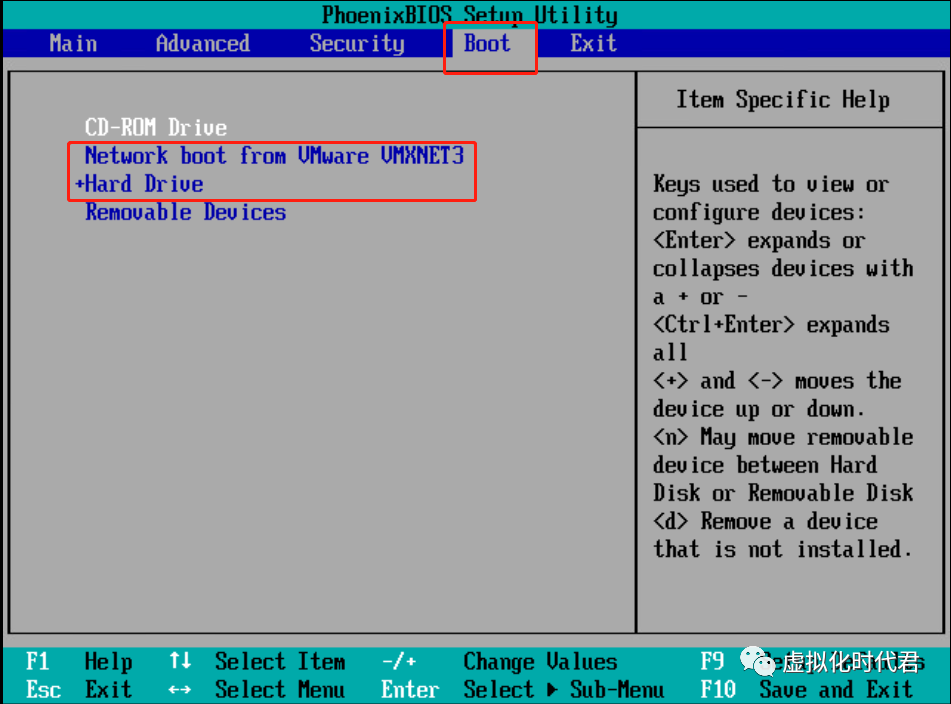Click the 'Change Values' footer text
The image size is (951, 704).
(540, 662)
